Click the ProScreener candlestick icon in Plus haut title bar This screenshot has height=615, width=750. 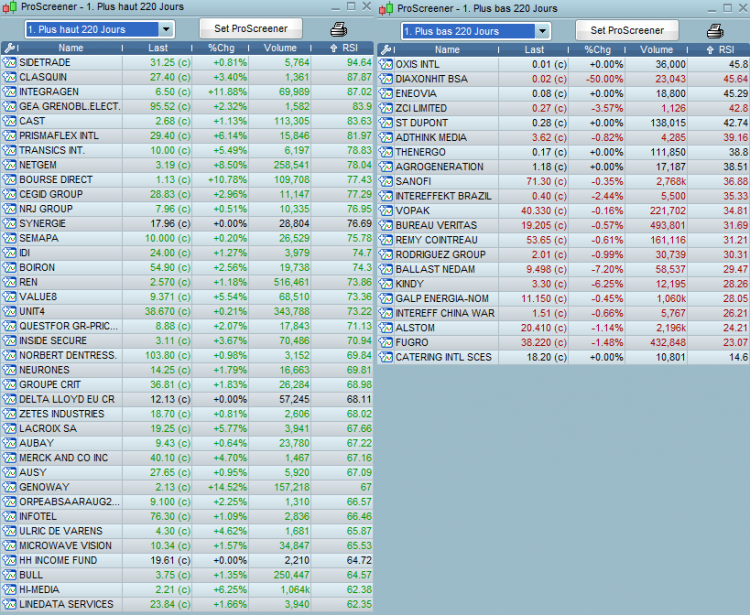coord(10,7)
